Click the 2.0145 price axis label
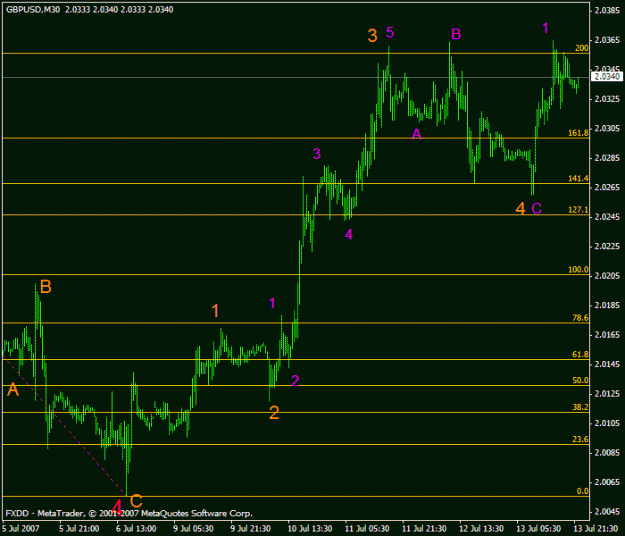This screenshot has width=625, height=536. (607, 364)
